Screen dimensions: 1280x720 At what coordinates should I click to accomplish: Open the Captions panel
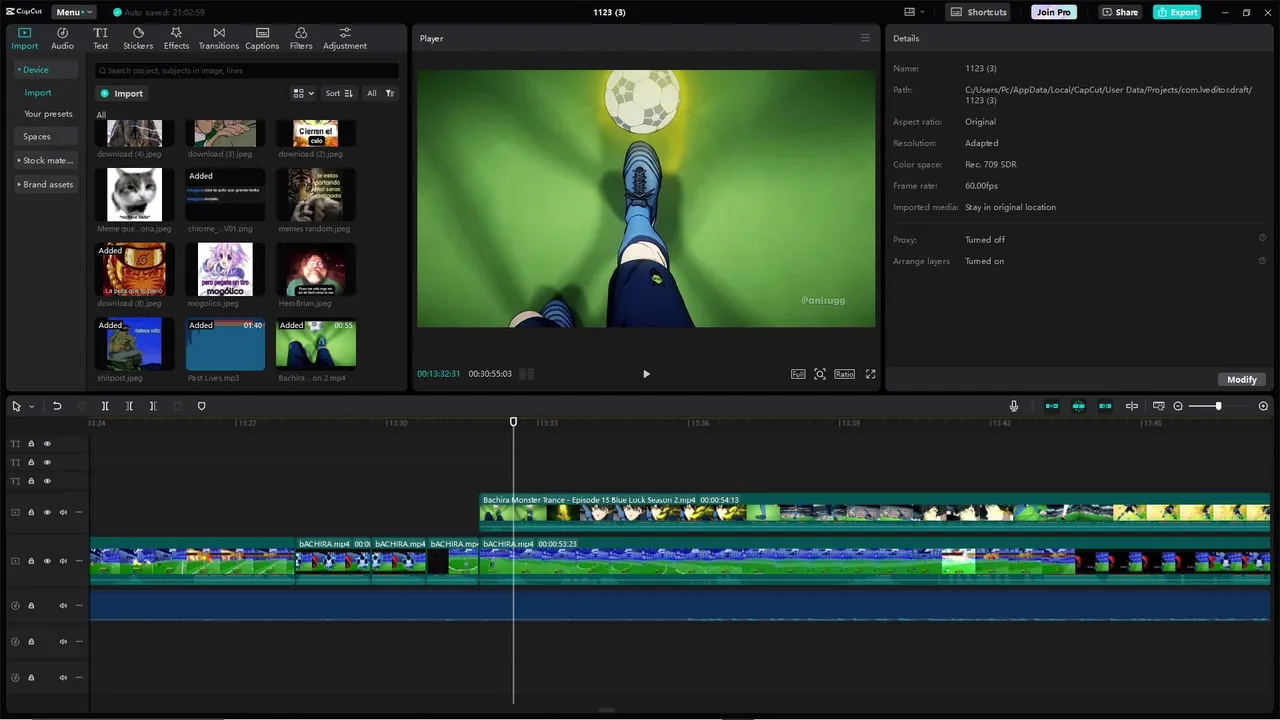[262, 38]
